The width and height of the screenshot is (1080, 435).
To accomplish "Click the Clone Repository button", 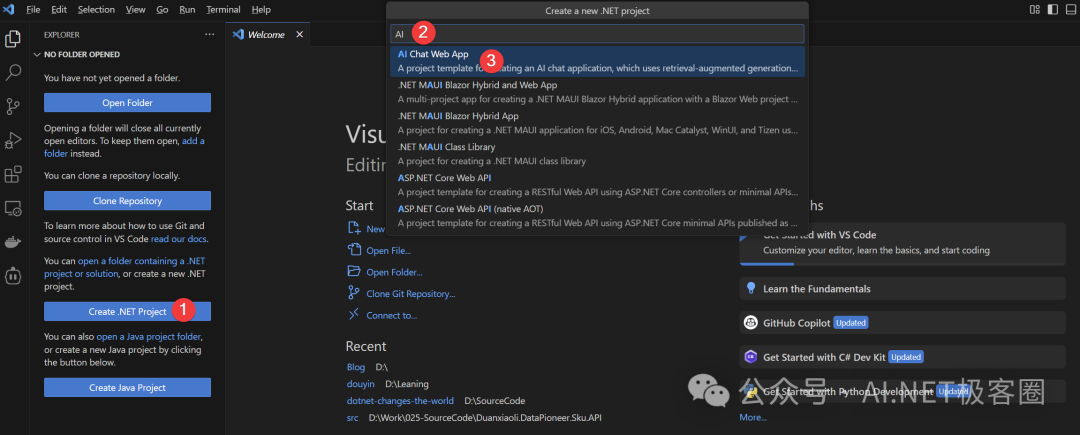I will (x=127, y=201).
